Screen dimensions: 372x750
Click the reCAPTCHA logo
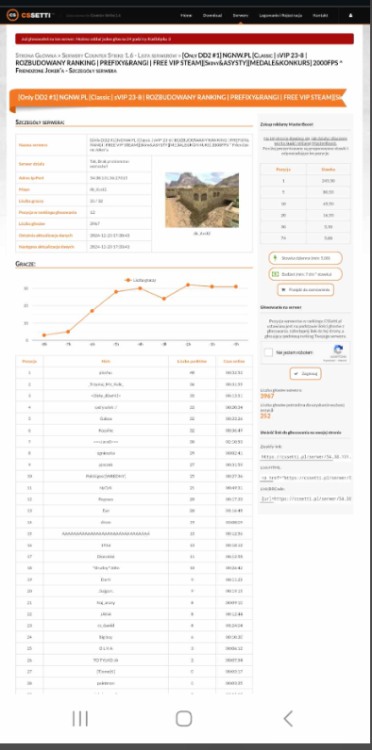(339, 350)
